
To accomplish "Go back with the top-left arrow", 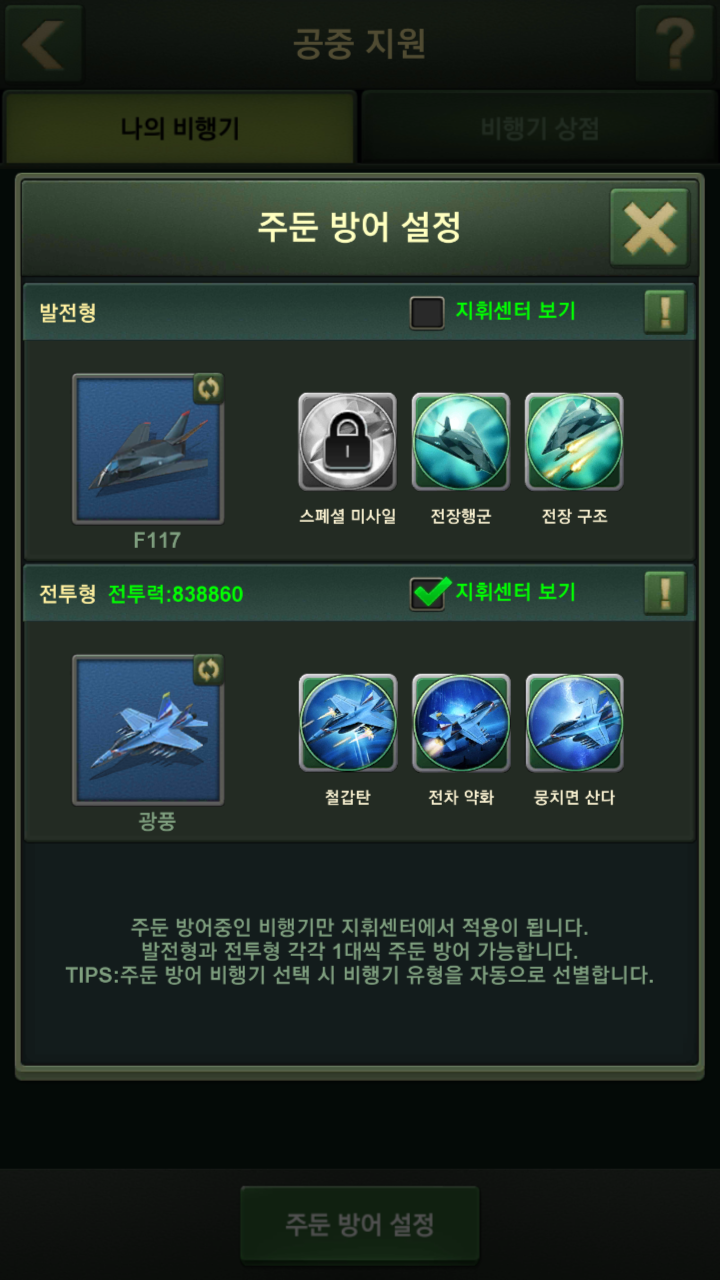I will 42,43.
